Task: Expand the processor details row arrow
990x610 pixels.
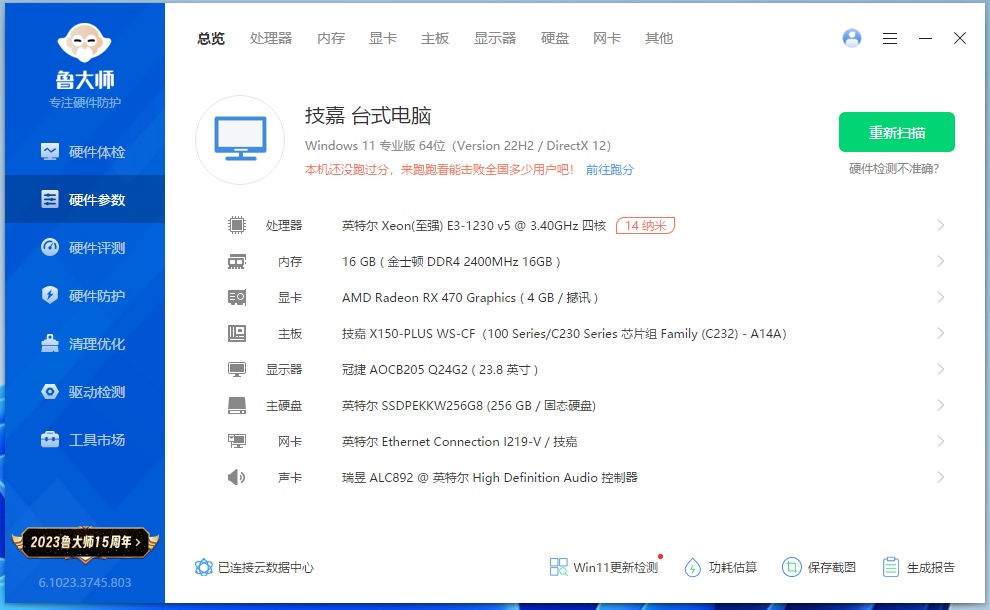Action: (940, 226)
